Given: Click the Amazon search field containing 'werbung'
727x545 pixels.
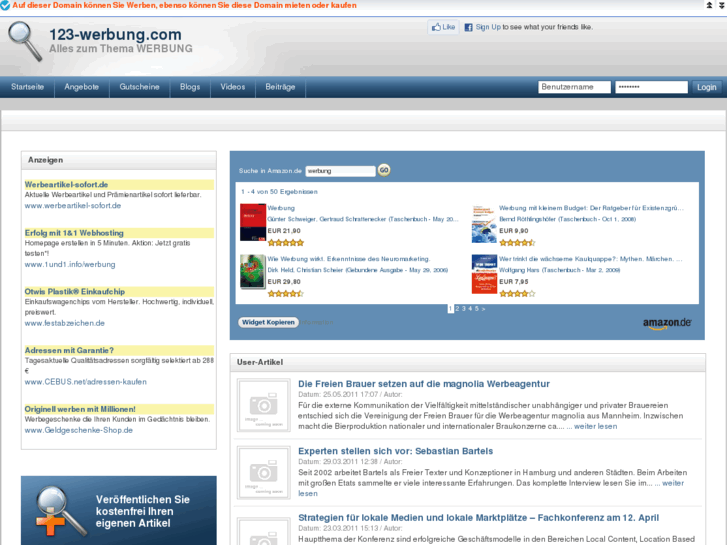Looking at the screenshot, I should coord(340,171).
